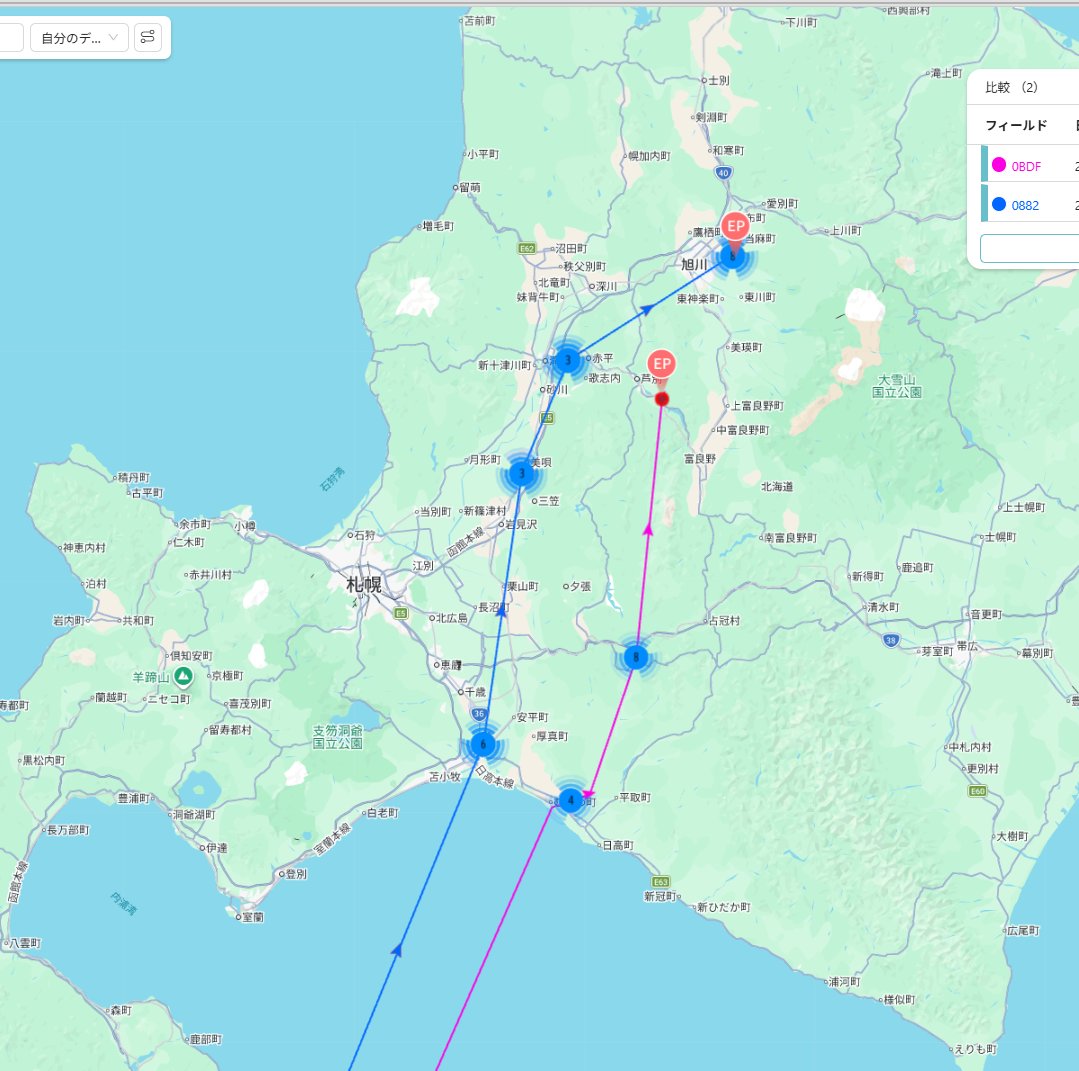This screenshot has width=1079, height=1071.
Task: Open cluster marker 8 near 占冠村
Action: pos(636,657)
